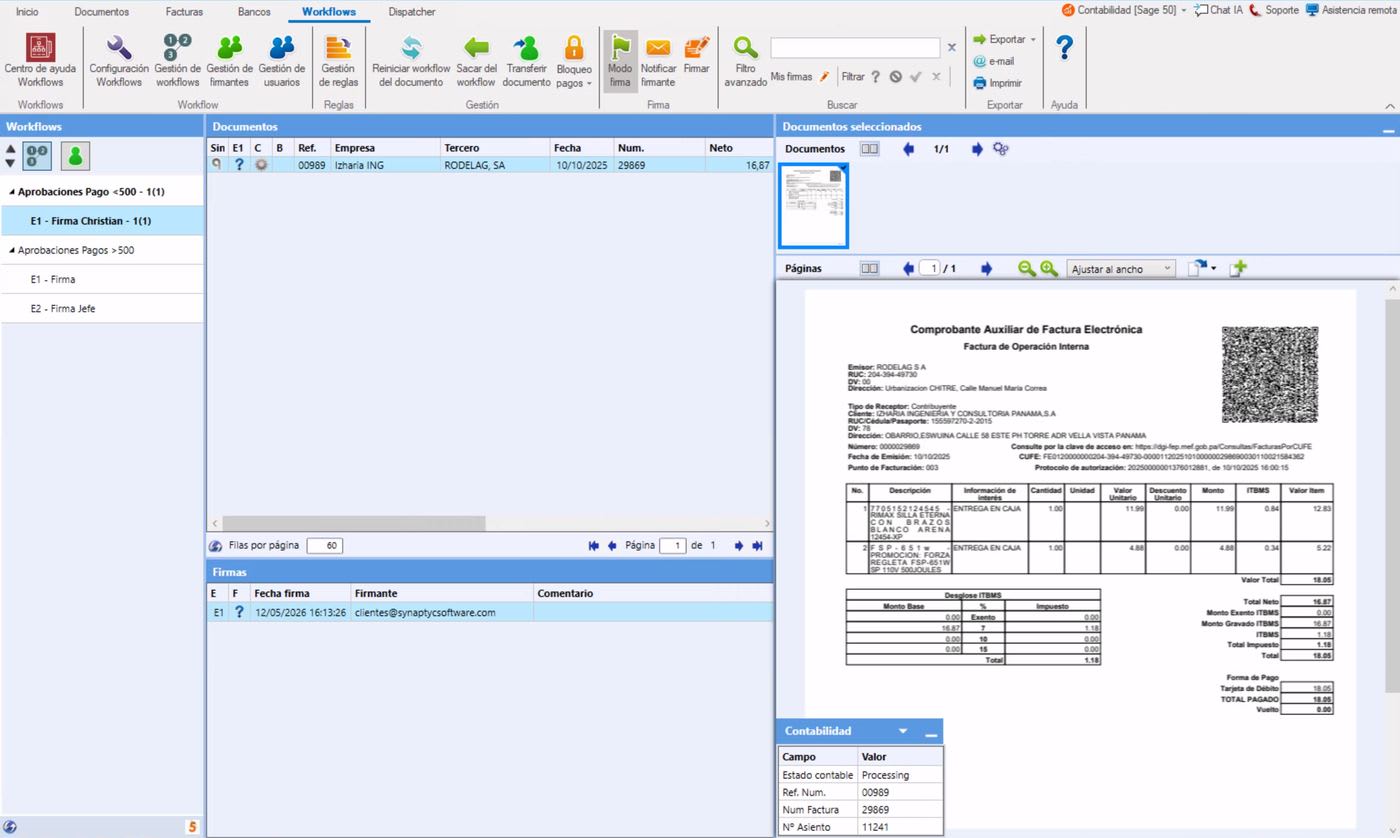Screen dimensions: 1400x838
Task: Select E1 - Firma Christian - 1(1)
Action: point(102,221)
